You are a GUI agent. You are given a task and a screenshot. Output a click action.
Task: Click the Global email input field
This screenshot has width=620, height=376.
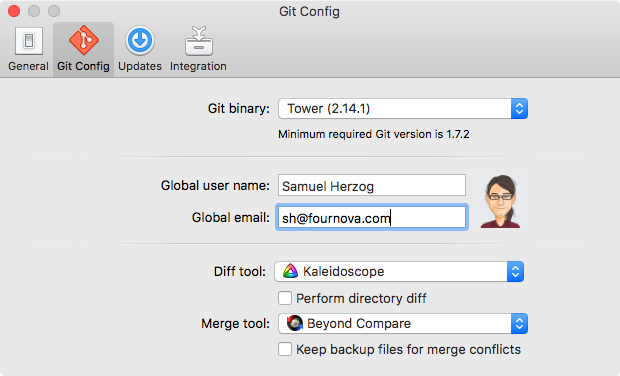pos(372,217)
